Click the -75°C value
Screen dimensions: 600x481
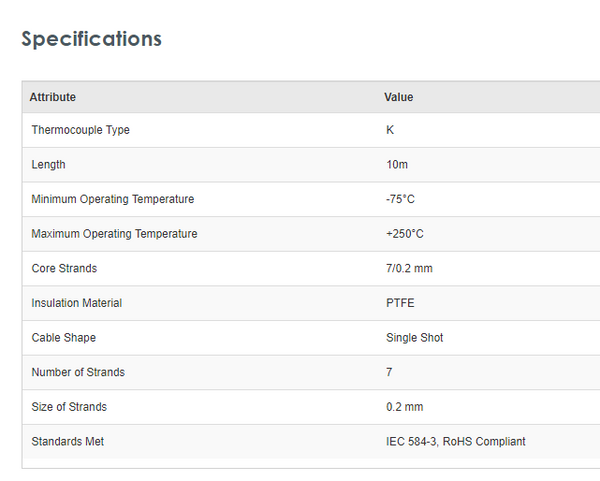click(x=400, y=199)
